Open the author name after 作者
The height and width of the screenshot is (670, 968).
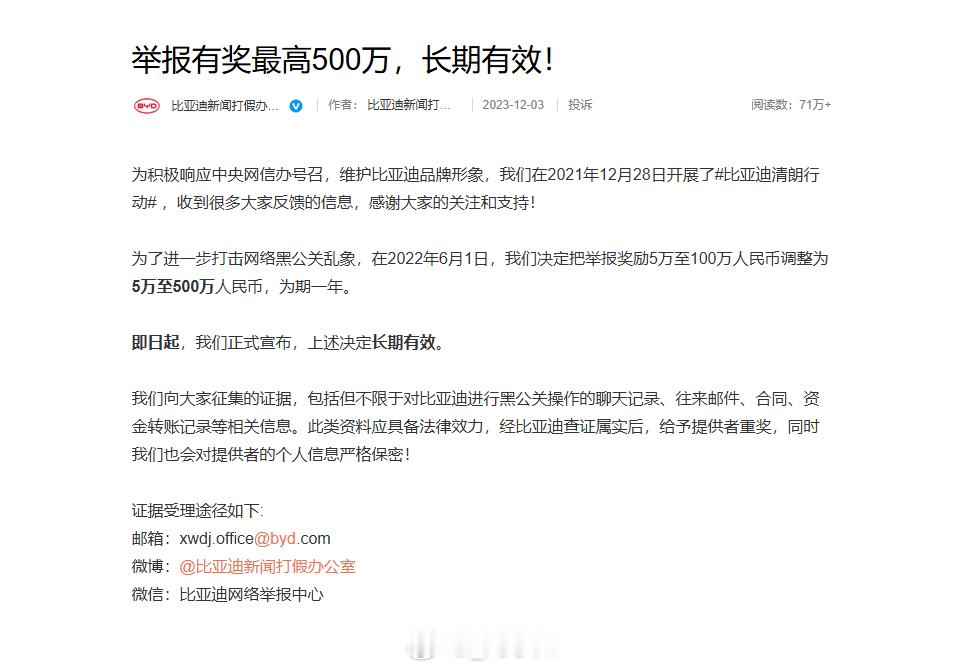pos(409,105)
